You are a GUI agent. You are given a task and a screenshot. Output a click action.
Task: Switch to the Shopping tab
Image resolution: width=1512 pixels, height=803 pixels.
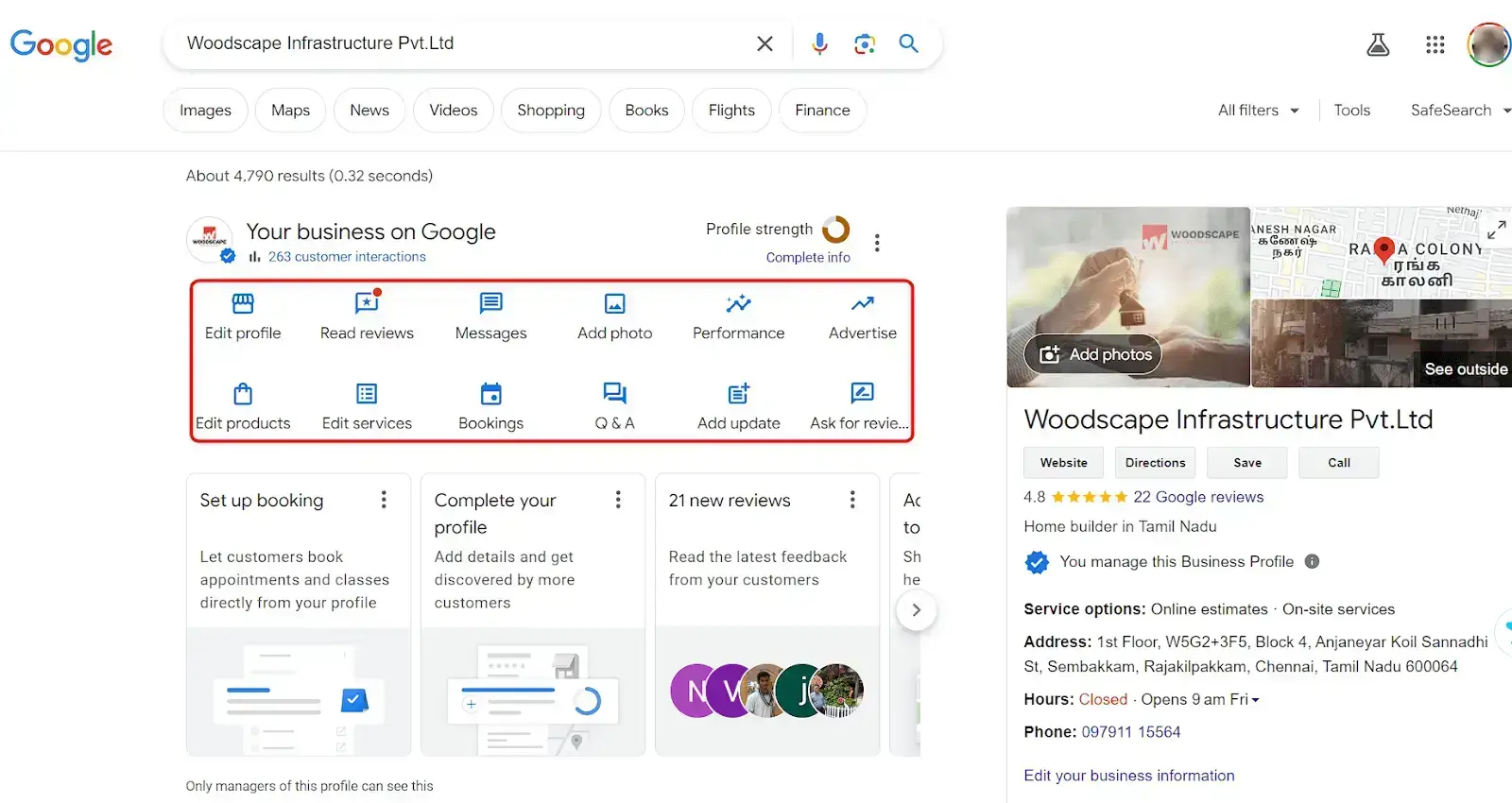[551, 111]
